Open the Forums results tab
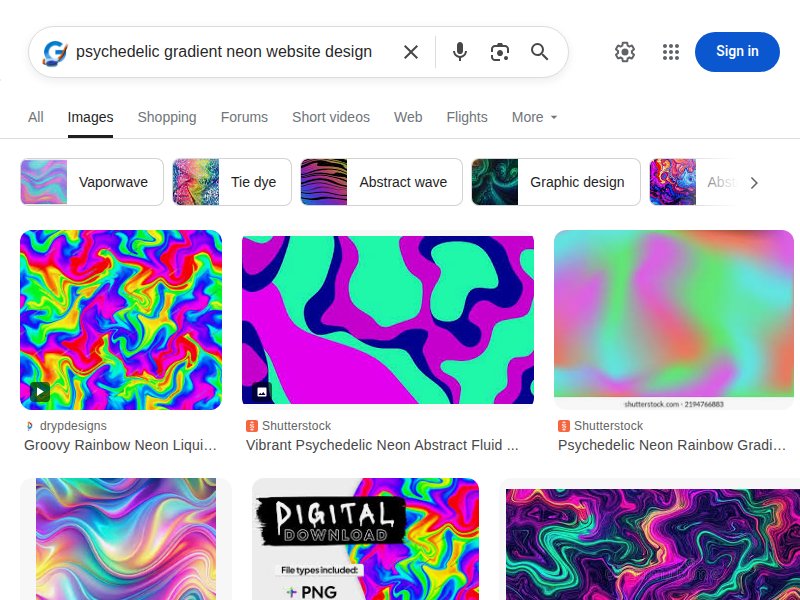800x600 pixels. click(244, 117)
